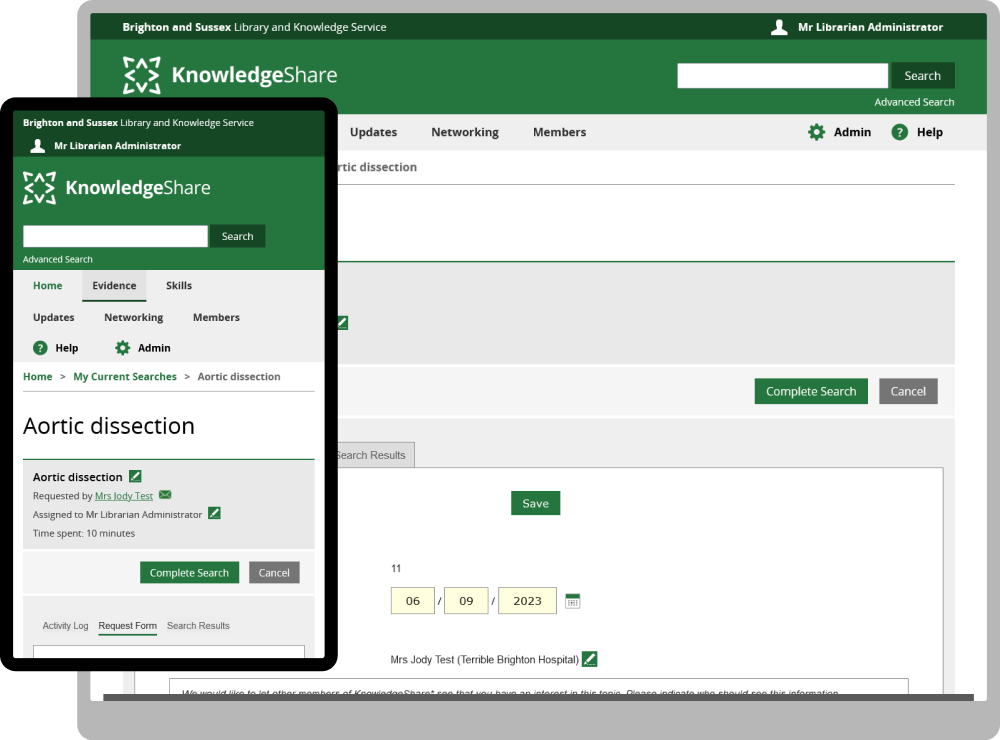Open Help question mark in desktop navigation
The image size is (1000, 740).
[900, 132]
